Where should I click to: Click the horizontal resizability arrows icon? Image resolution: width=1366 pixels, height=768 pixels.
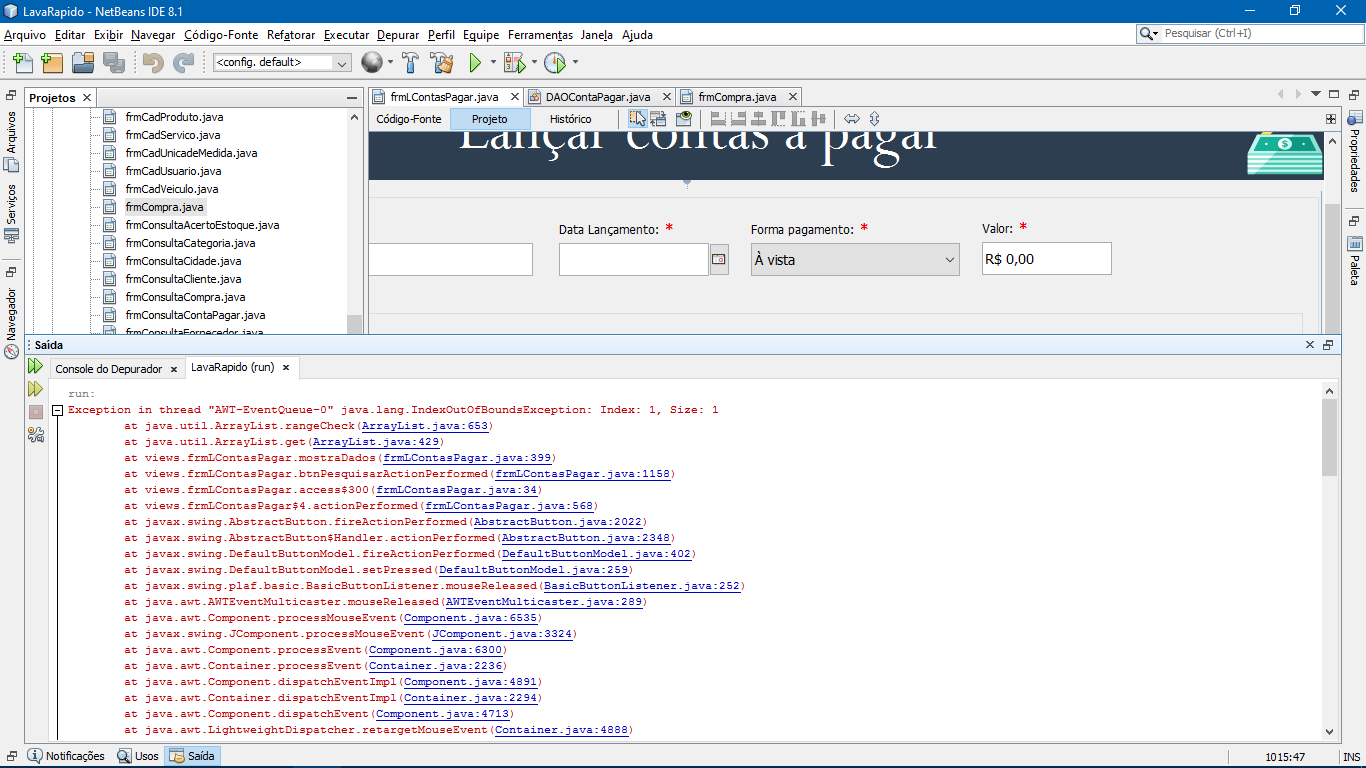[x=852, y=119]
